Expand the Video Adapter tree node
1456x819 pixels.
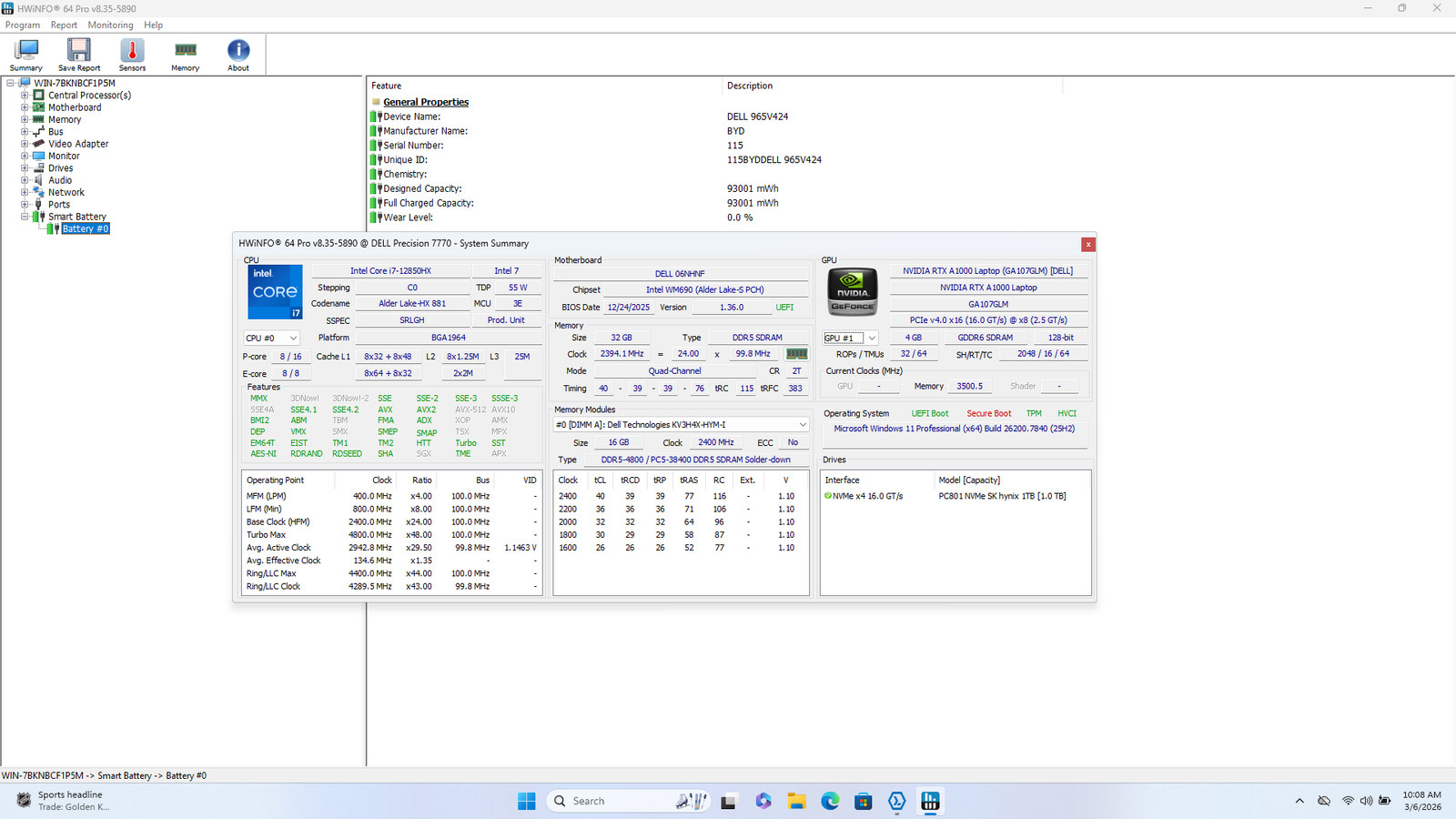coord(25,144)
